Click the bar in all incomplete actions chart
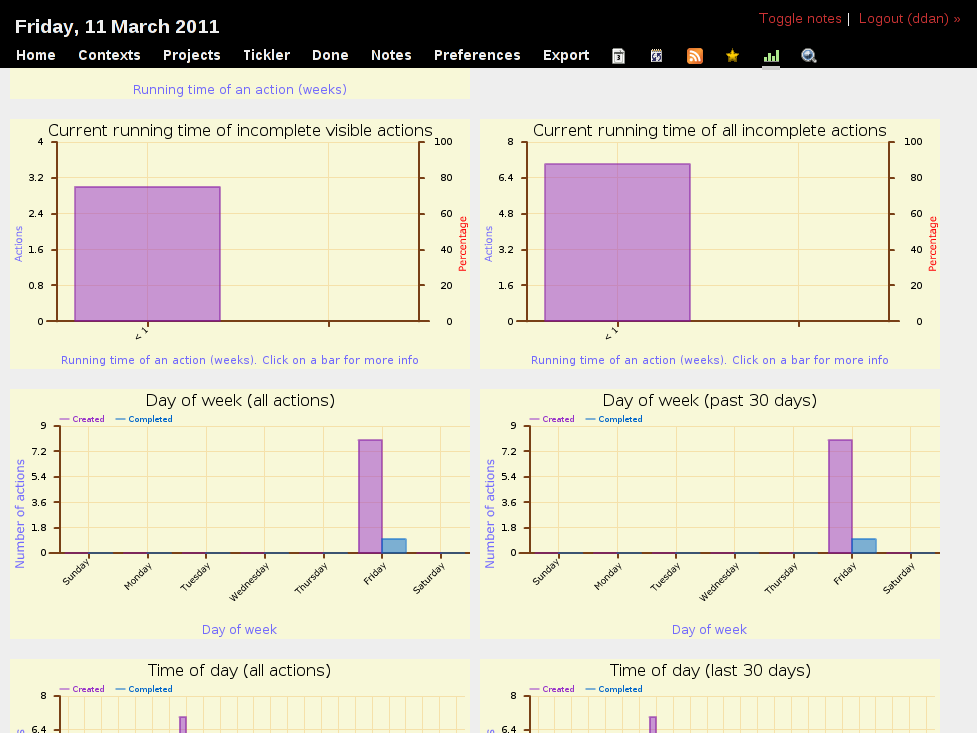977x733 pixels. [617, 242]
